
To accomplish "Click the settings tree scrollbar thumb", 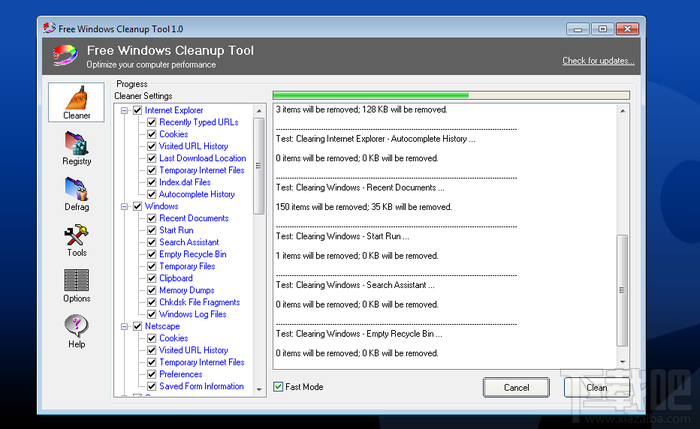I will (259, 166).
